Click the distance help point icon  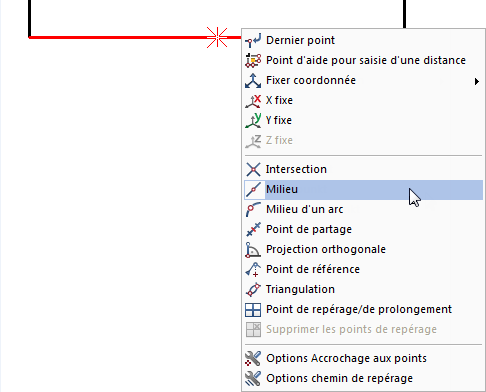pos(253,60)
